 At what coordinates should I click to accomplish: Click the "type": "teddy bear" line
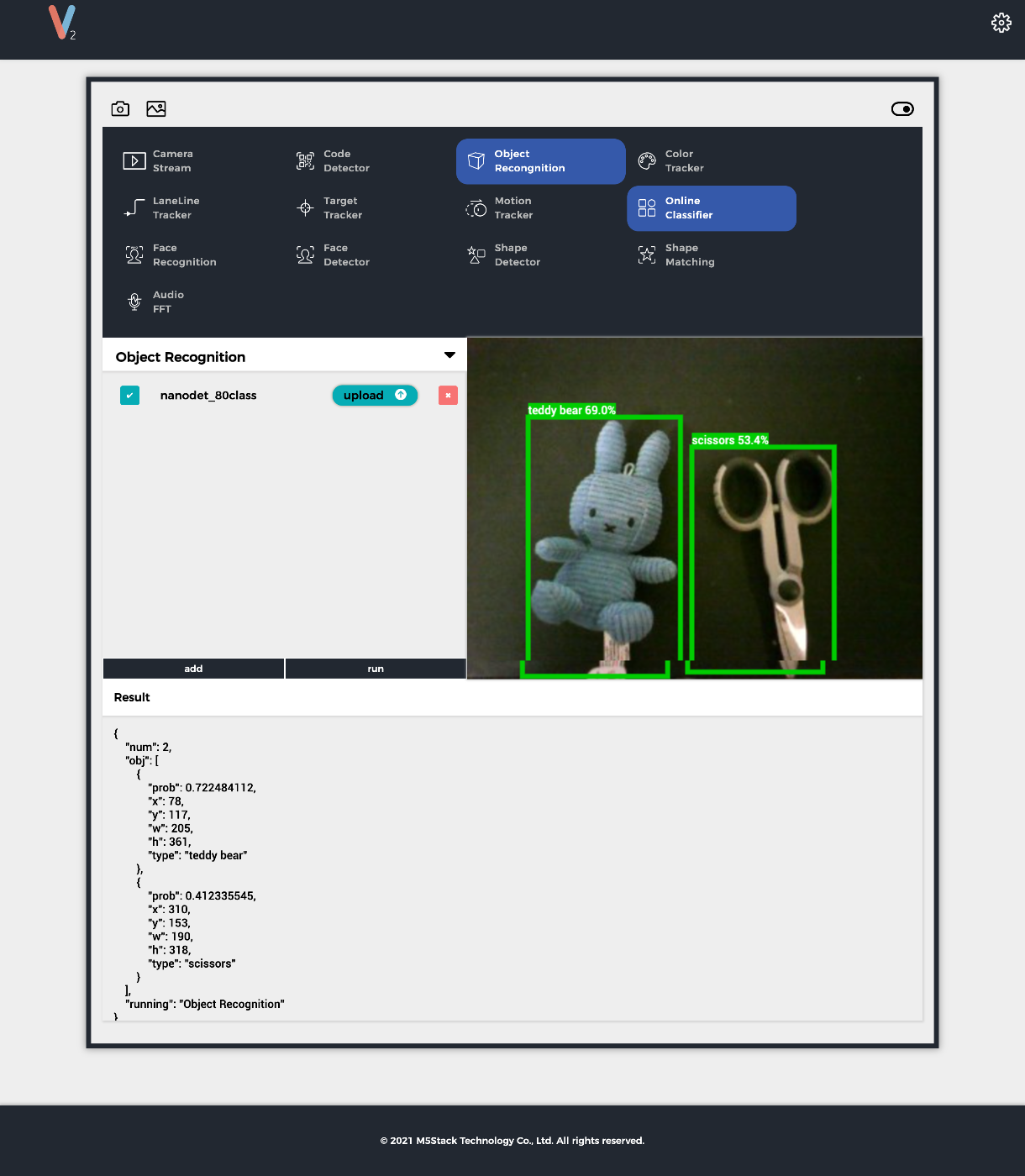coord(197,855)
